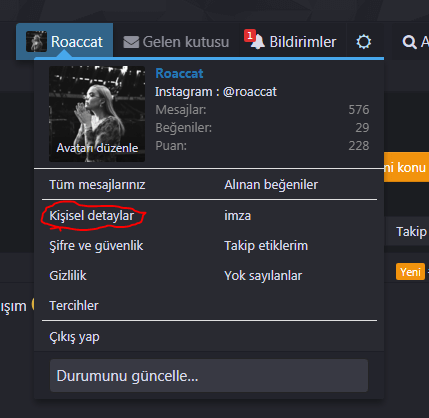This screenshot has width=429, height=418.
Task: Click the Beğeniler count 29
Action: pos(362,128)
